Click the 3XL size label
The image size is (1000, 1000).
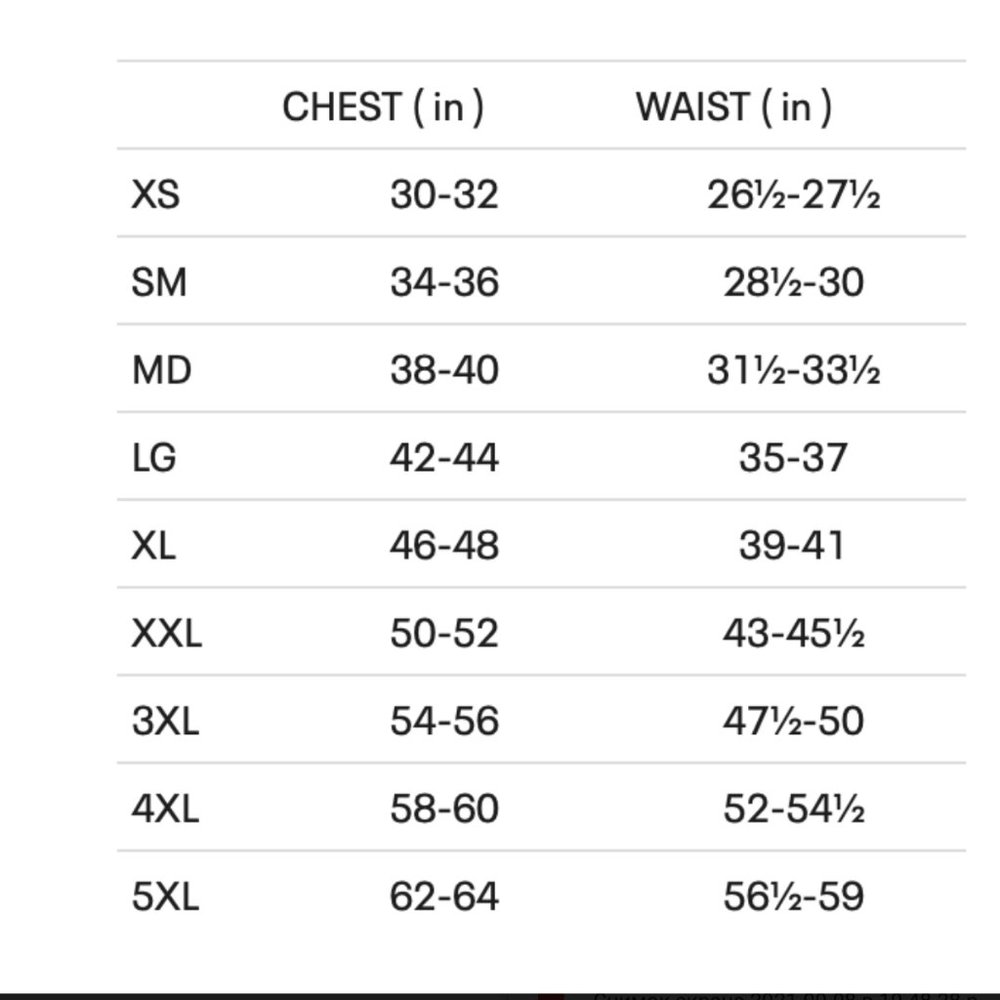pyautogui.click(x=165, y=721)
